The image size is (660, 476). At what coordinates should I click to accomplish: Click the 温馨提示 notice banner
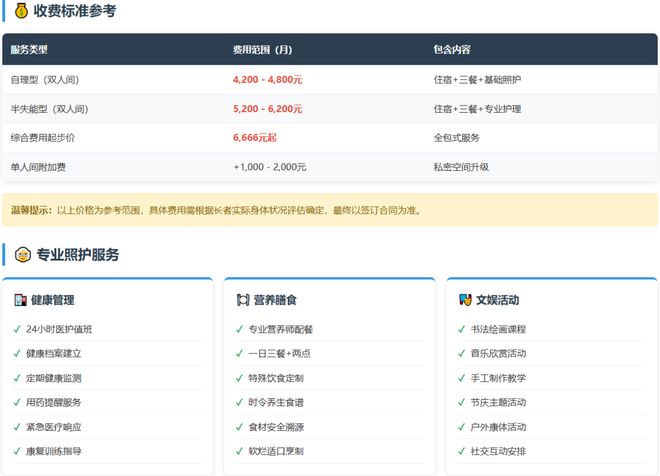(330, 210)
